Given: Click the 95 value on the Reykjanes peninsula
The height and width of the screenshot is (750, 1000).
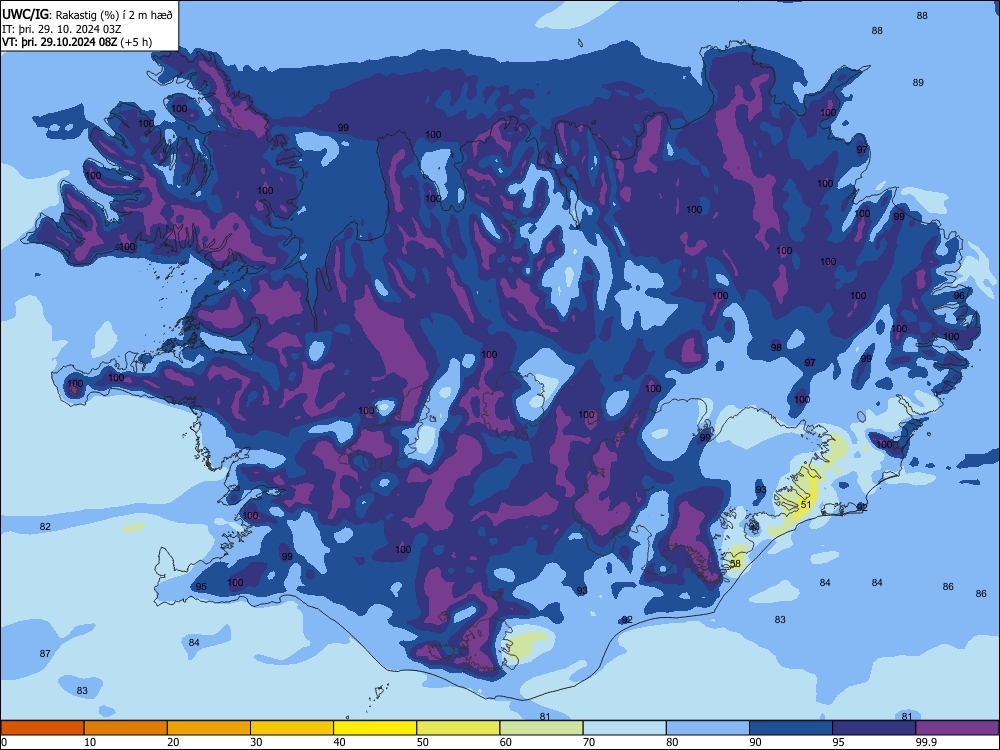Looking at the screenshot, I should pos(201,587).
